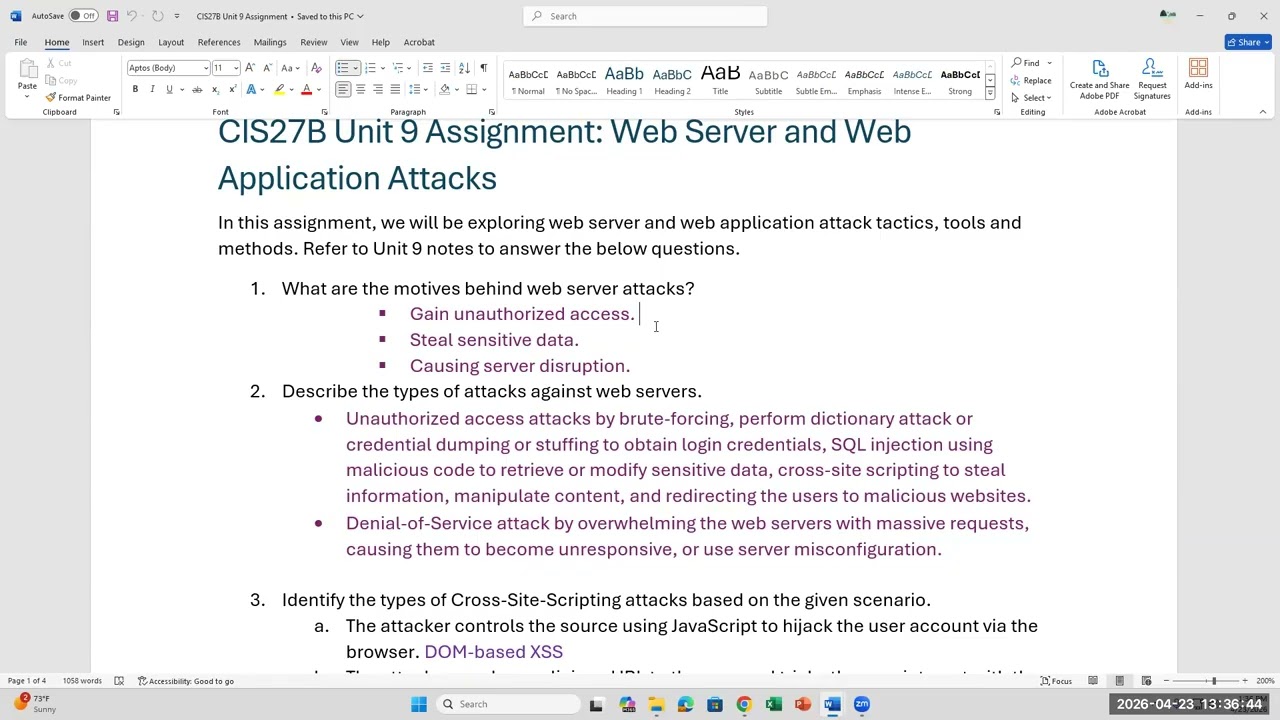Apply the Heading 1 style
Viewport: 1280px width, 720px height.
pos(624,79)
